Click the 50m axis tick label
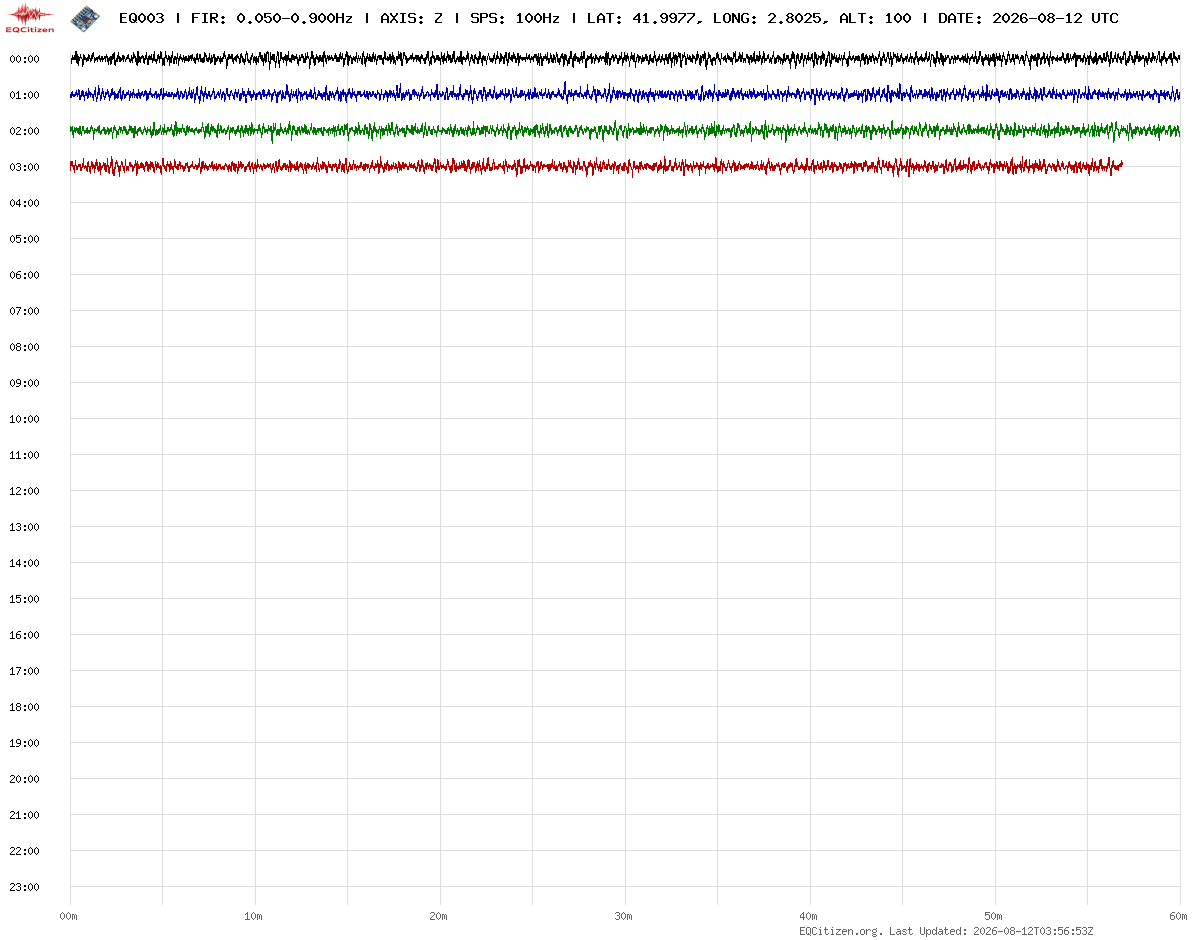1200x940 pixels. point(993,916)
